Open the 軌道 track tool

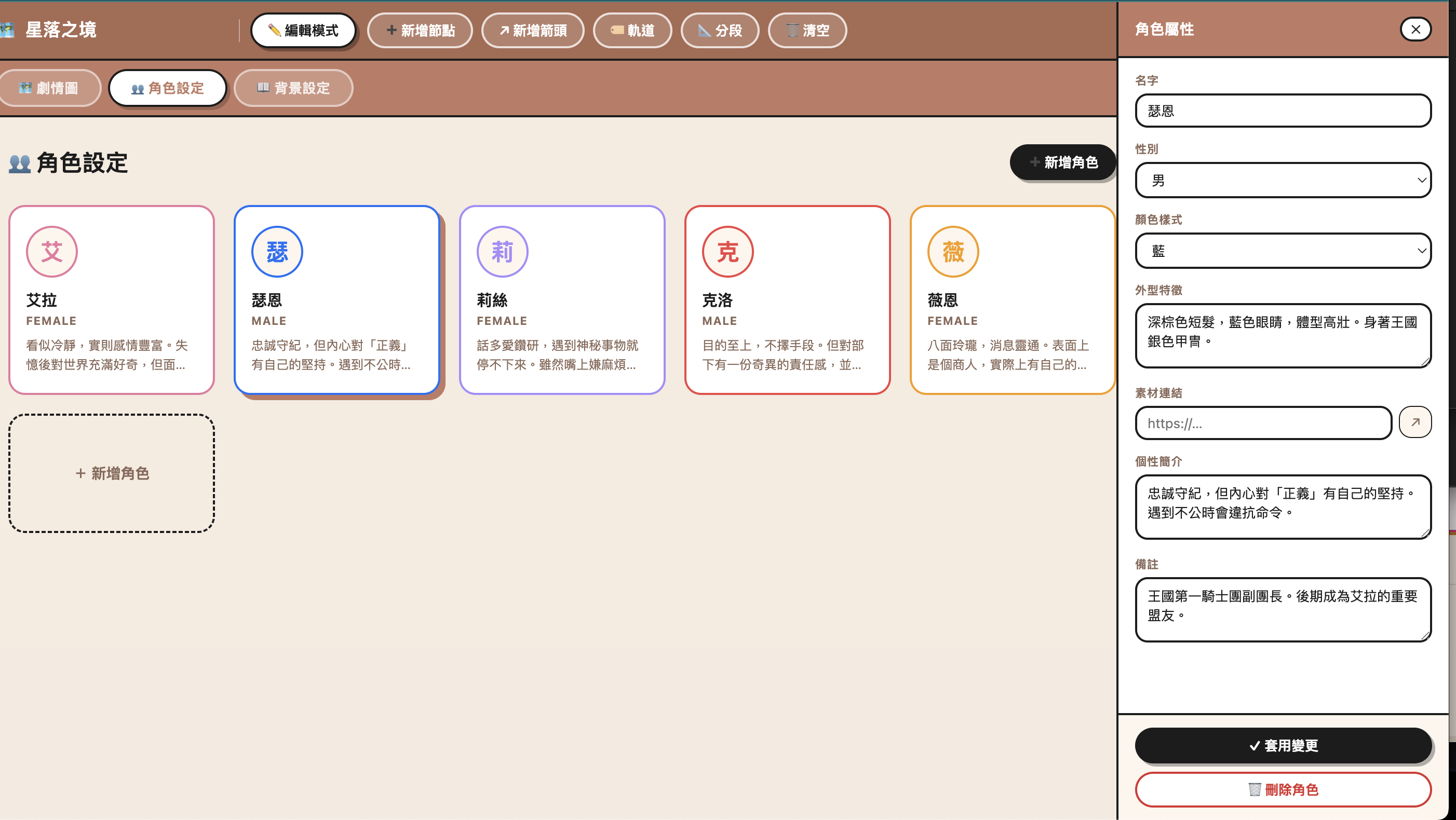click(x=632, y=31)
